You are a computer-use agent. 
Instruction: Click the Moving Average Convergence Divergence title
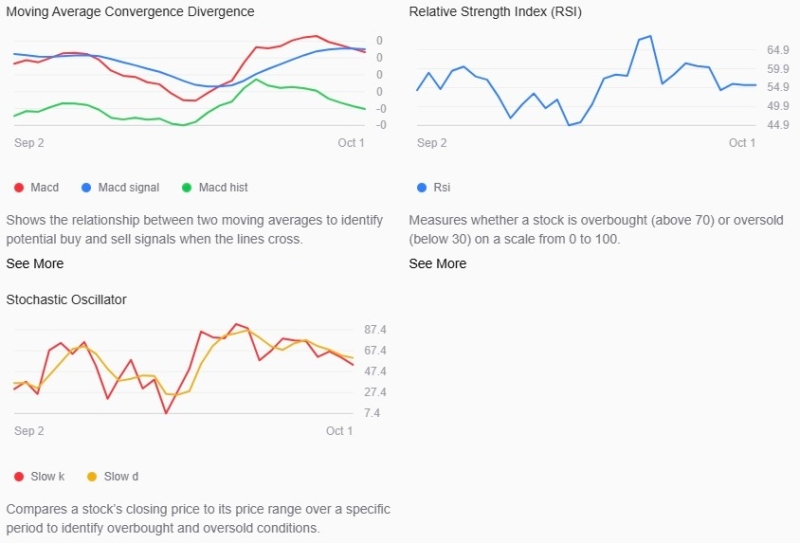[130, 12]
